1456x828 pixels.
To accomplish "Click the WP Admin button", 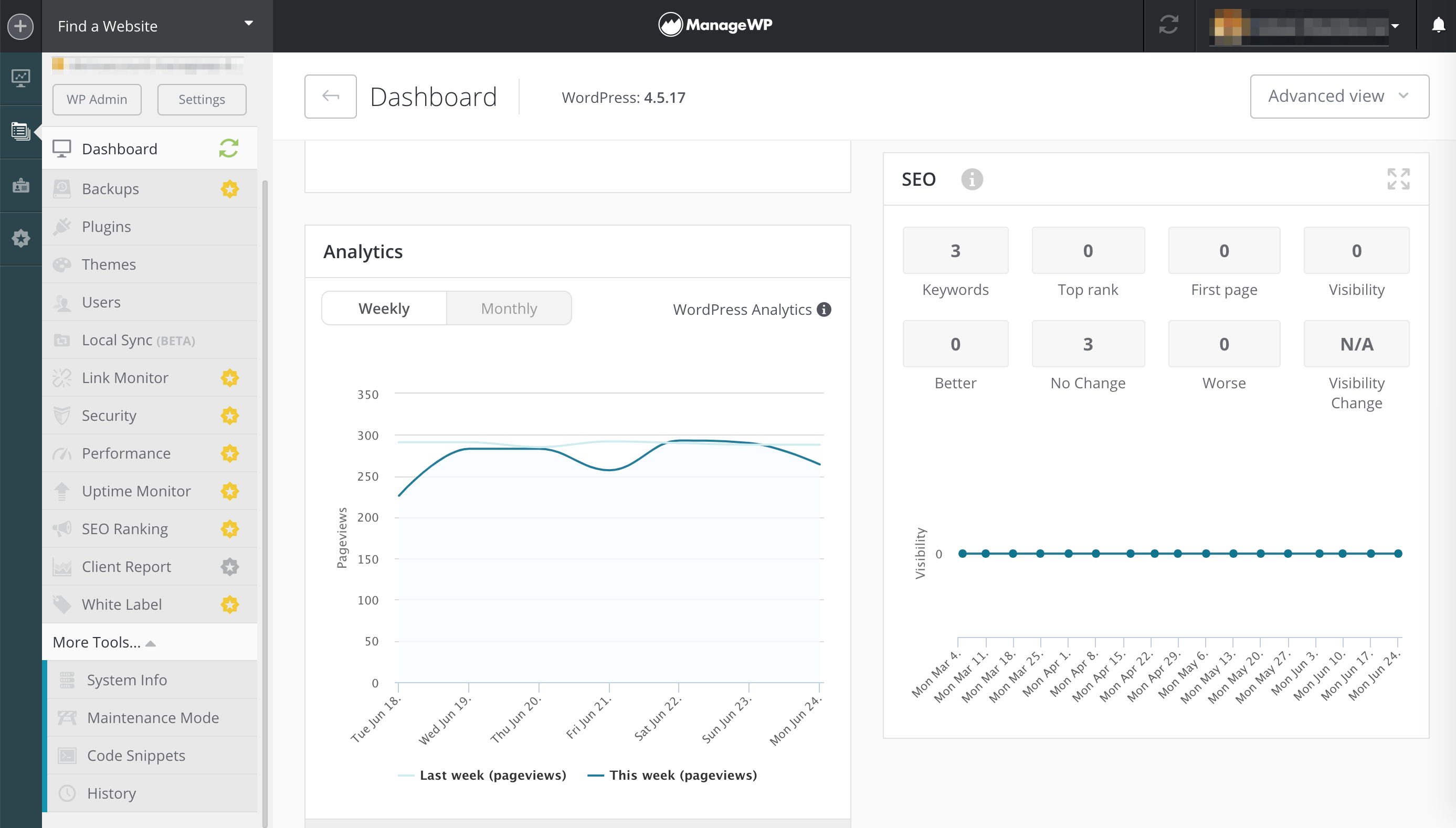I will click(x=97, y=100).
